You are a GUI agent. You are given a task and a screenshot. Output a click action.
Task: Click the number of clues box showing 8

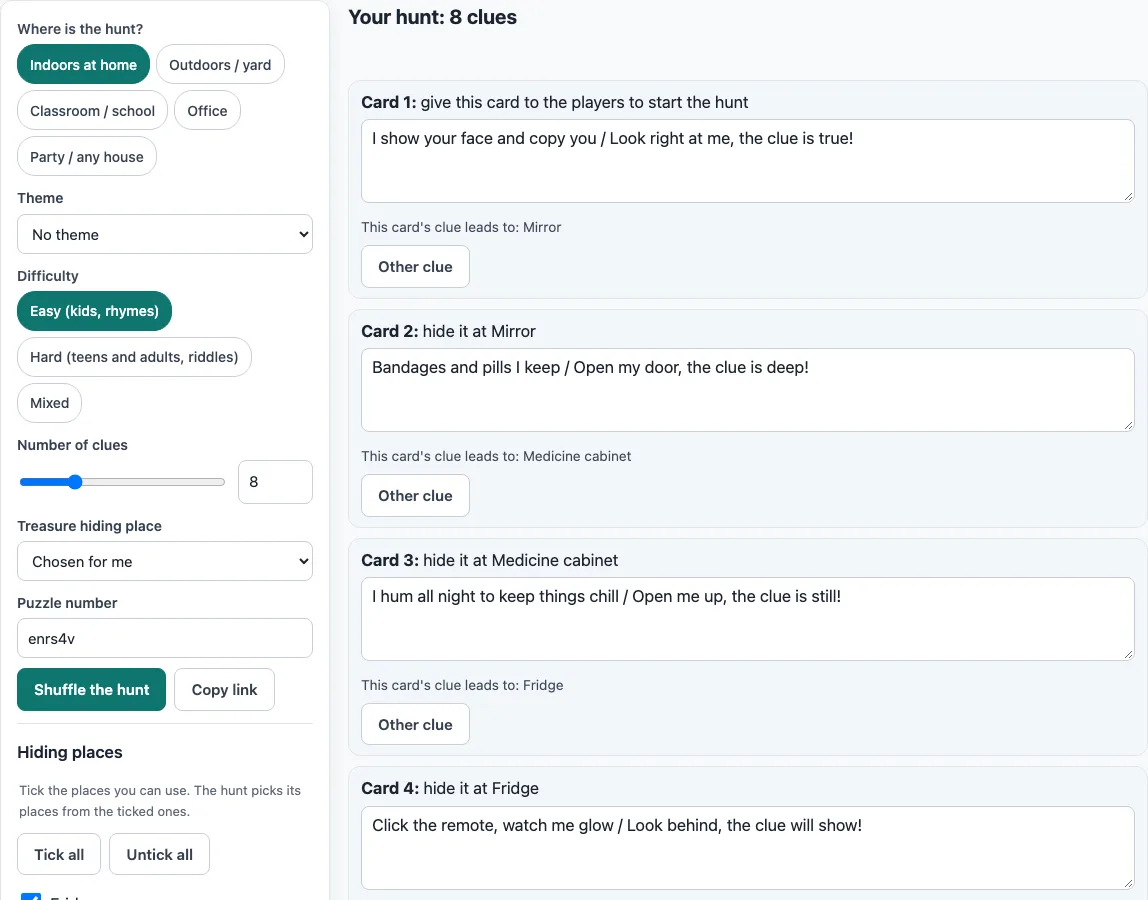(275, 482)
